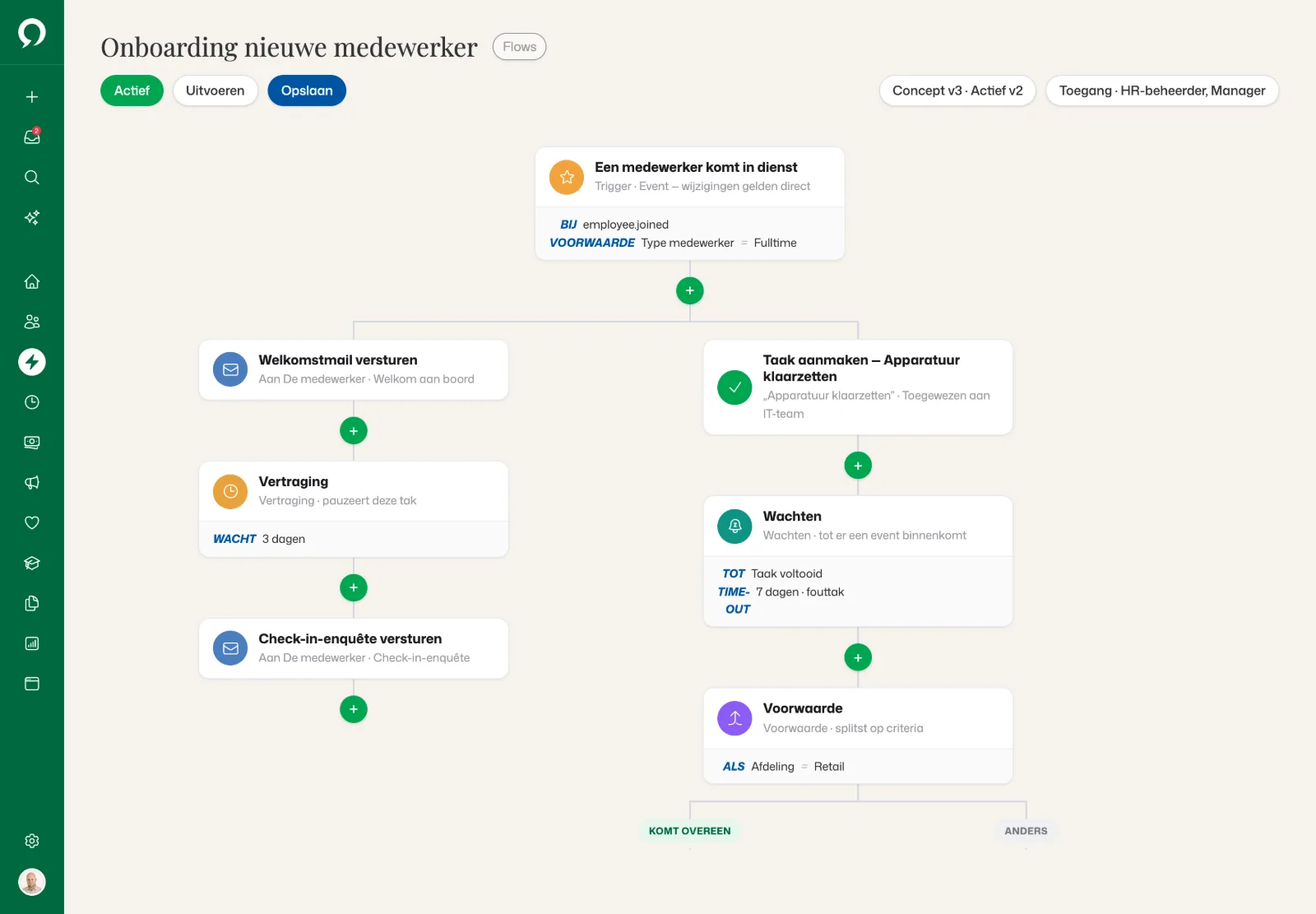Screen dimensions: 1316x914
Task: Open the Concept v3 · Actief v2 version selector
Action: point(957,90)
